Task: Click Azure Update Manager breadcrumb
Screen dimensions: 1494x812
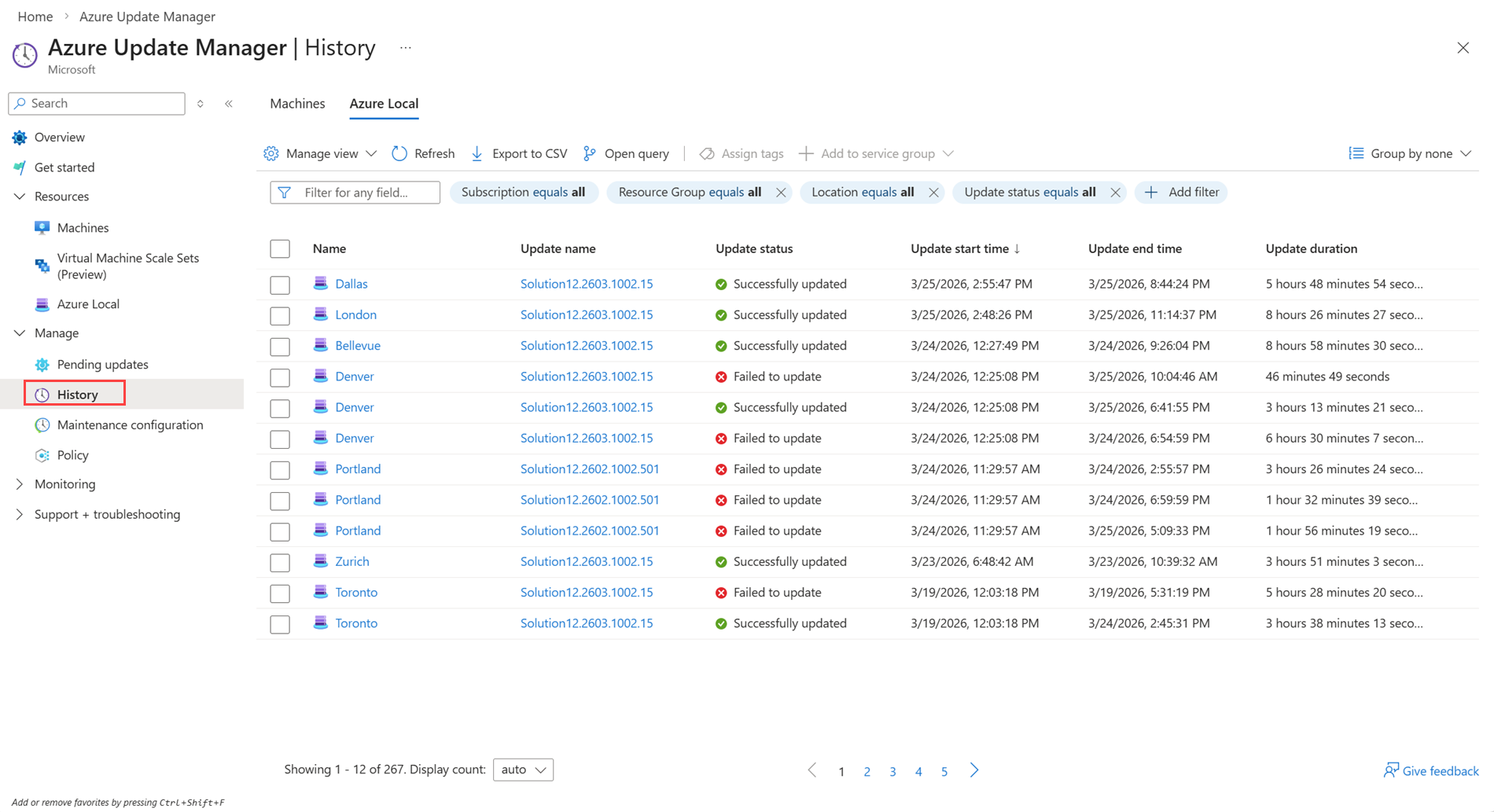Action: coord(147,17)
